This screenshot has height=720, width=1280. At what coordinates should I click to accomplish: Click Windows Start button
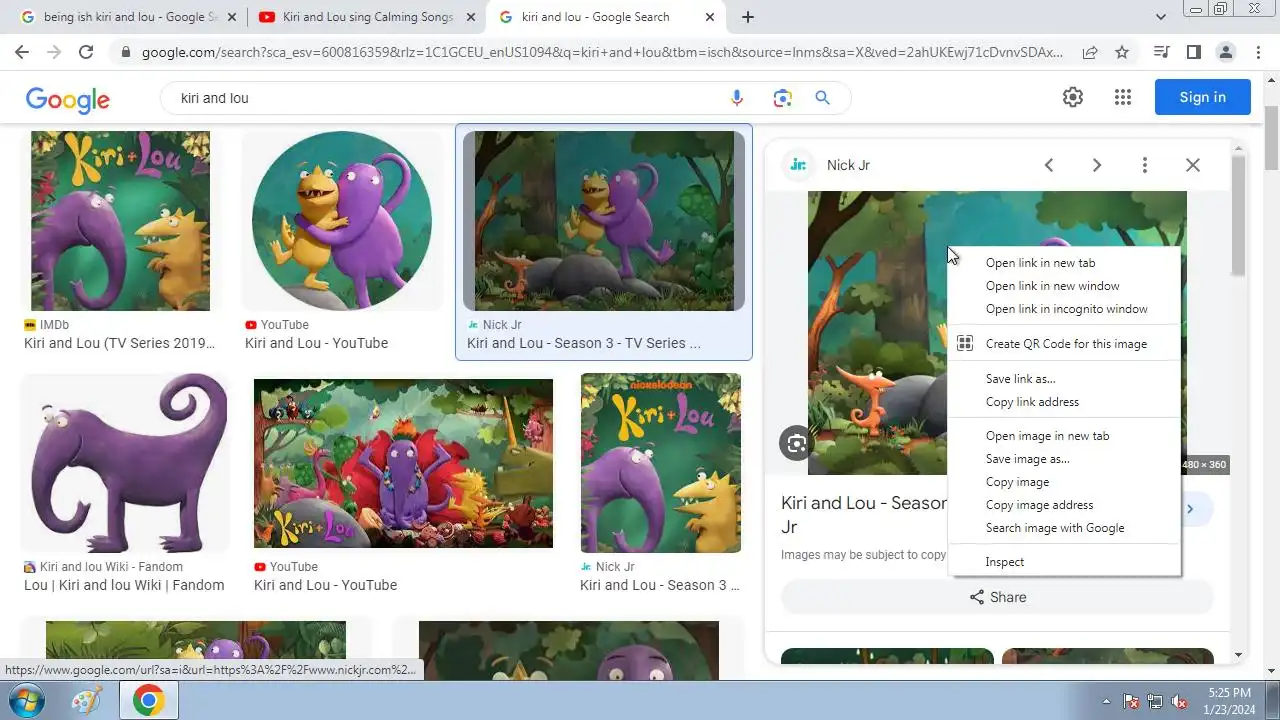(x=27, y=701)
